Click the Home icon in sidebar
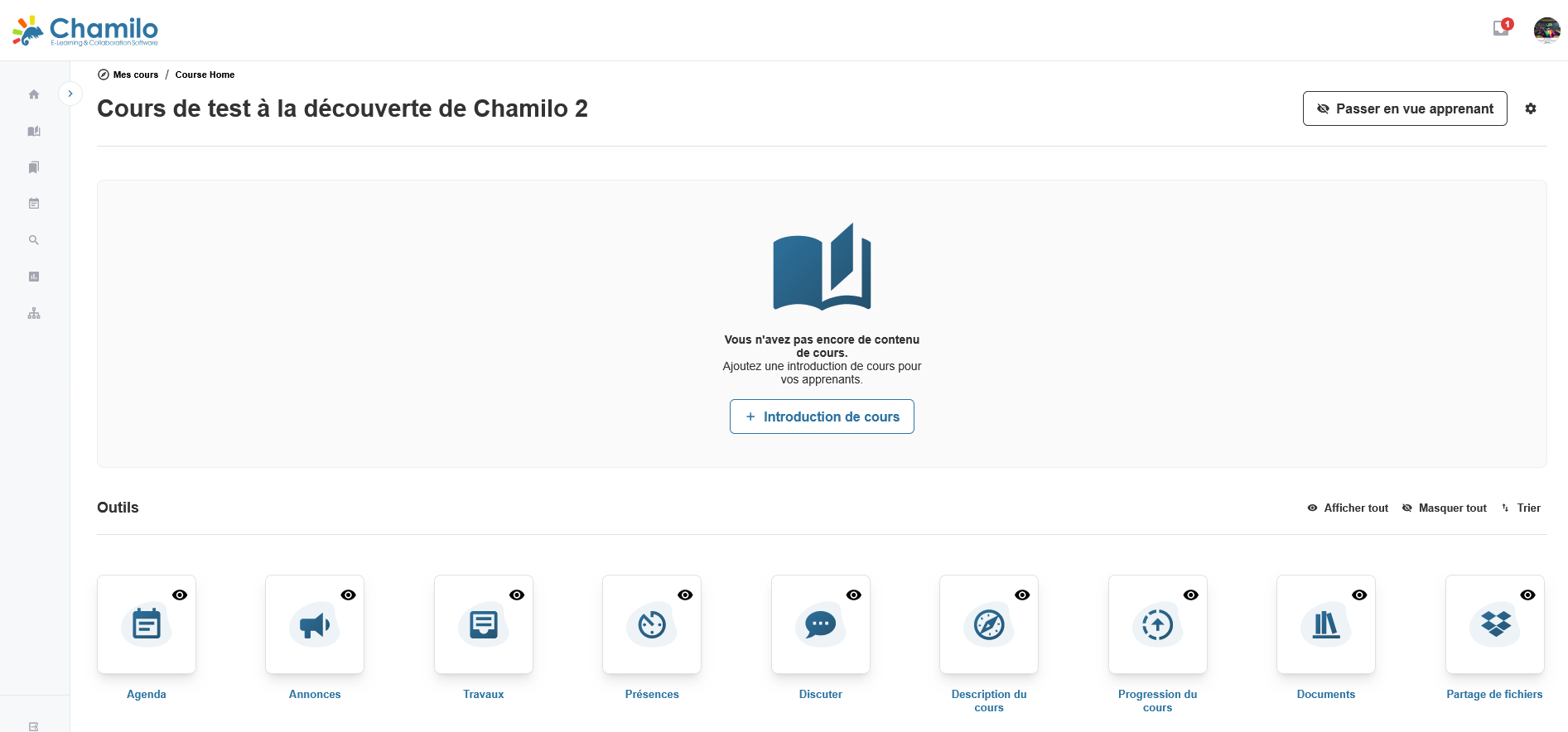The width and height of the screenshot is (1568, 732). 34,94
